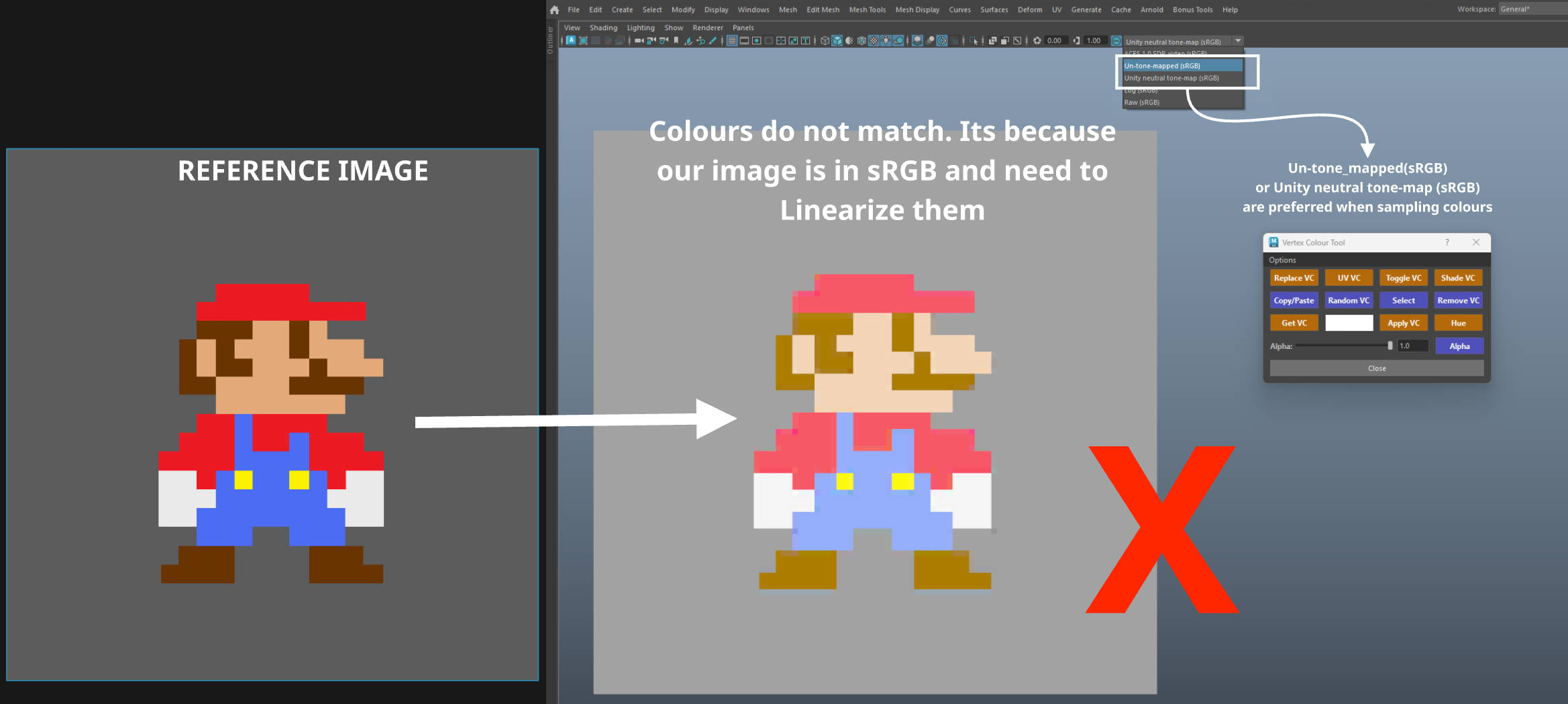Screen dimensions: 1568x704
Task: Open the Workspace General dropdown
Action: (x=1532, y=9)
